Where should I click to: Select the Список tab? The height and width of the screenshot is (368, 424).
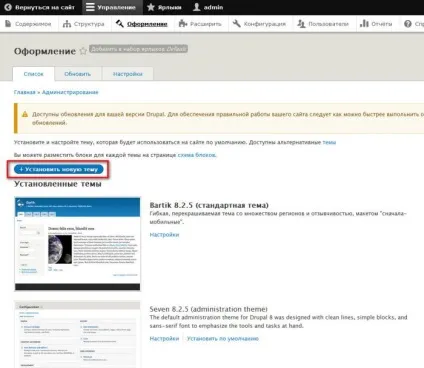33,74
